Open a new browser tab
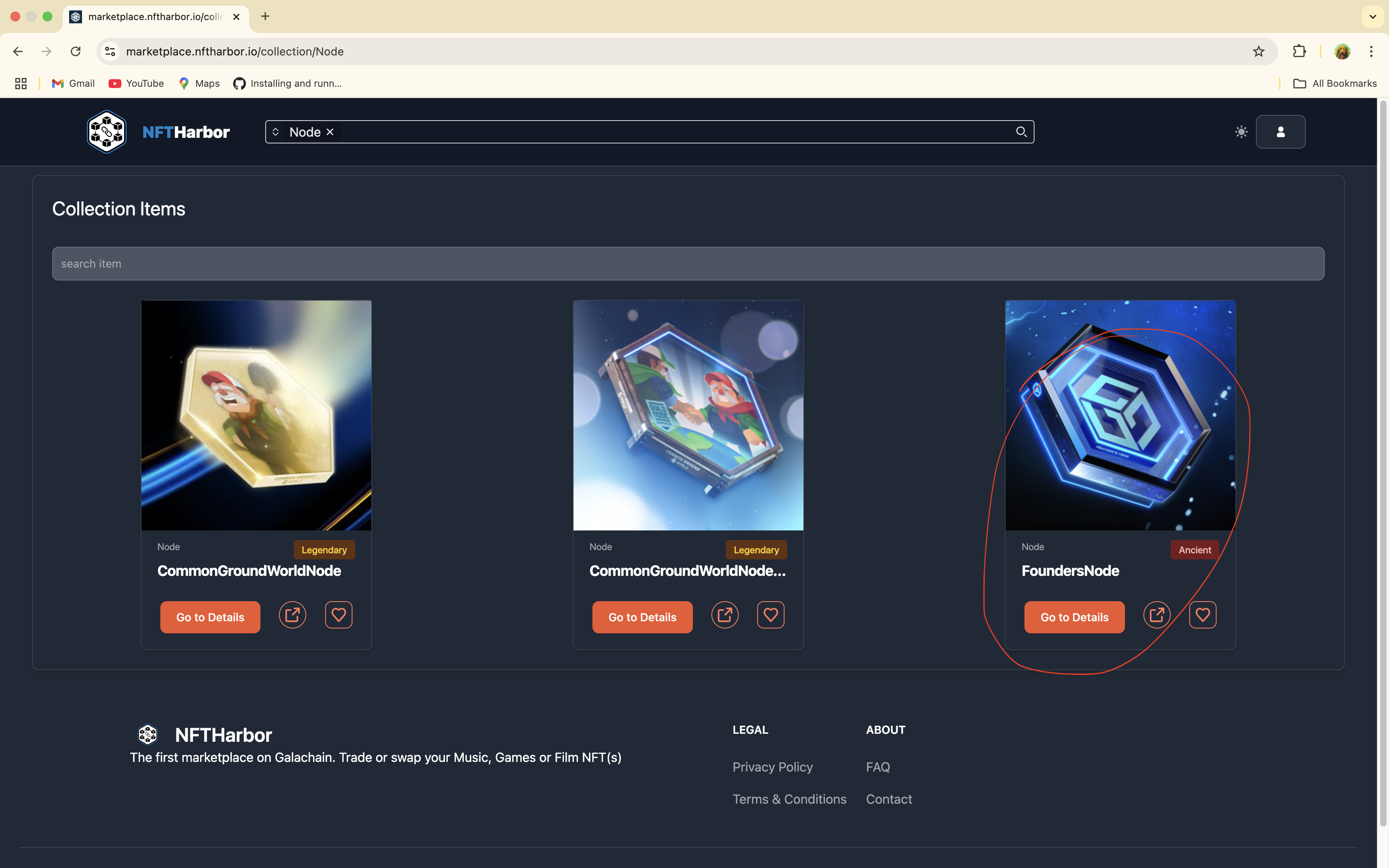The image size is (1389, 868). [265, 16]
